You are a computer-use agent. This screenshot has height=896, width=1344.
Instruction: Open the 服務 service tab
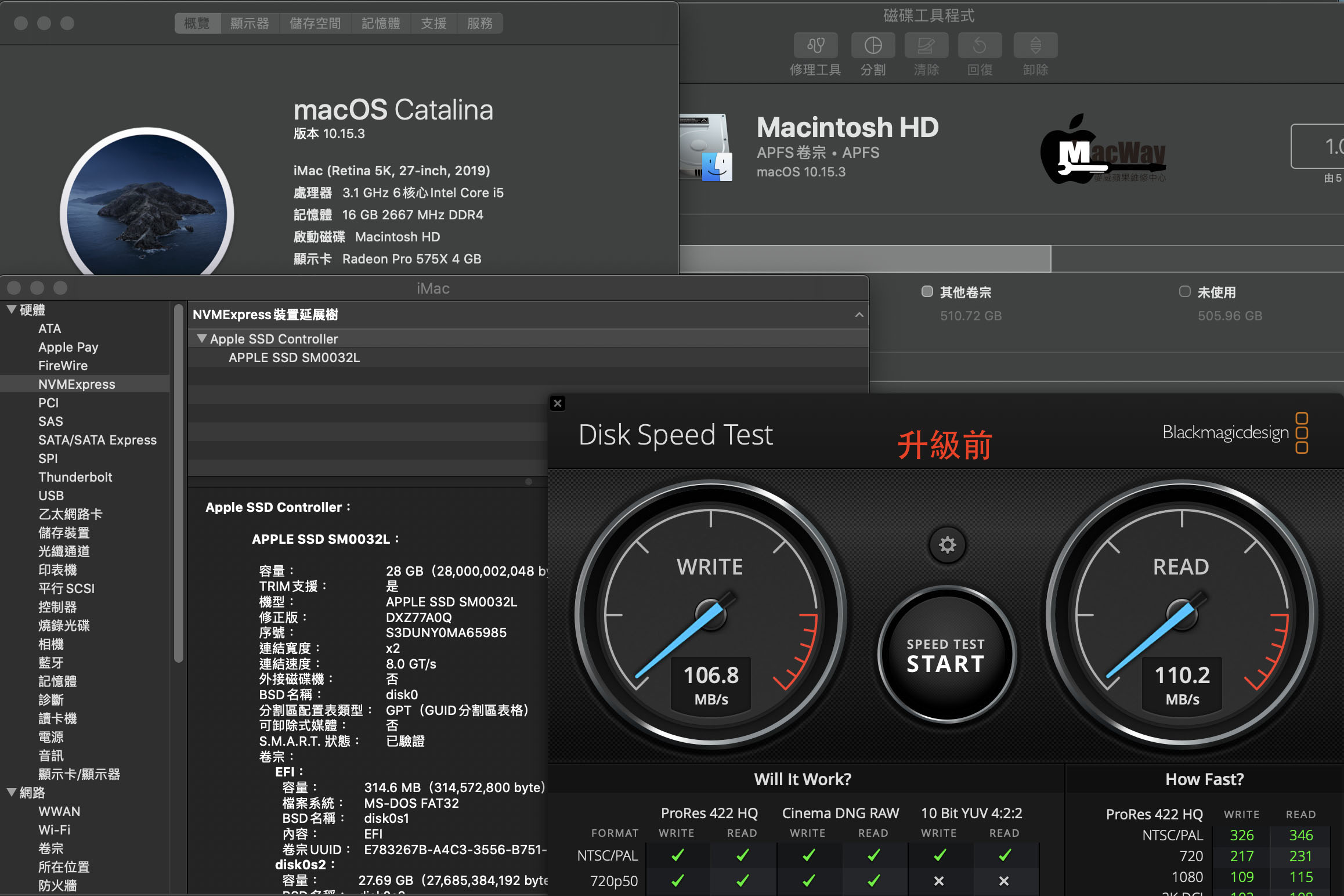pyautogui.click(x=480, y=23)
